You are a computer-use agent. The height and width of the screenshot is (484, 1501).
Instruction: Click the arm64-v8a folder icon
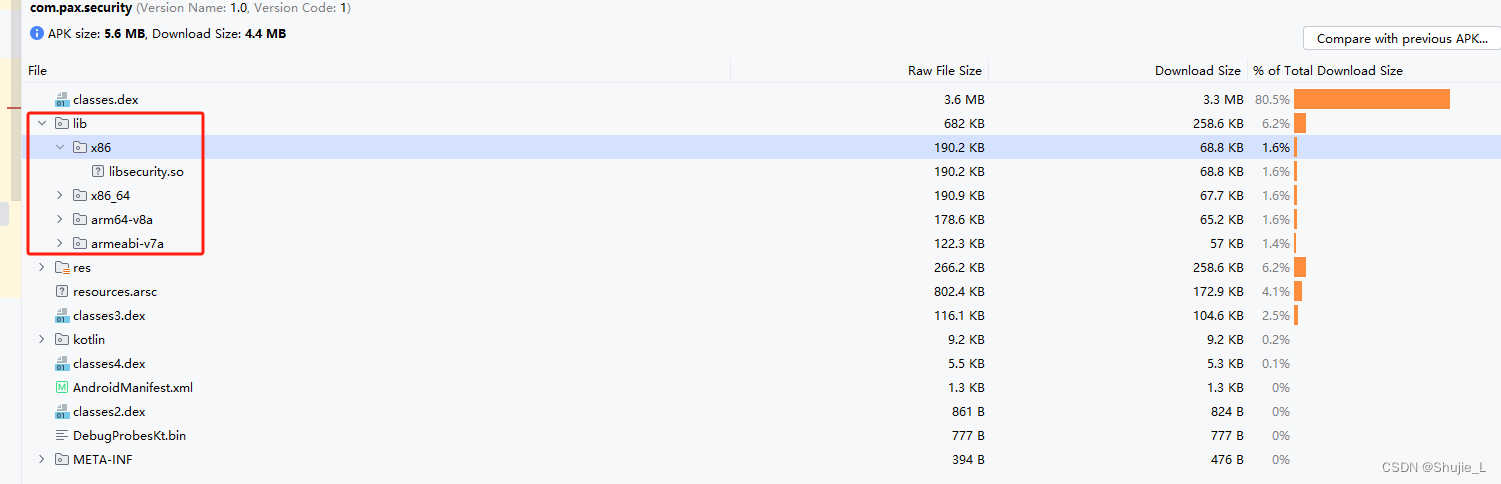click(80, 220)
